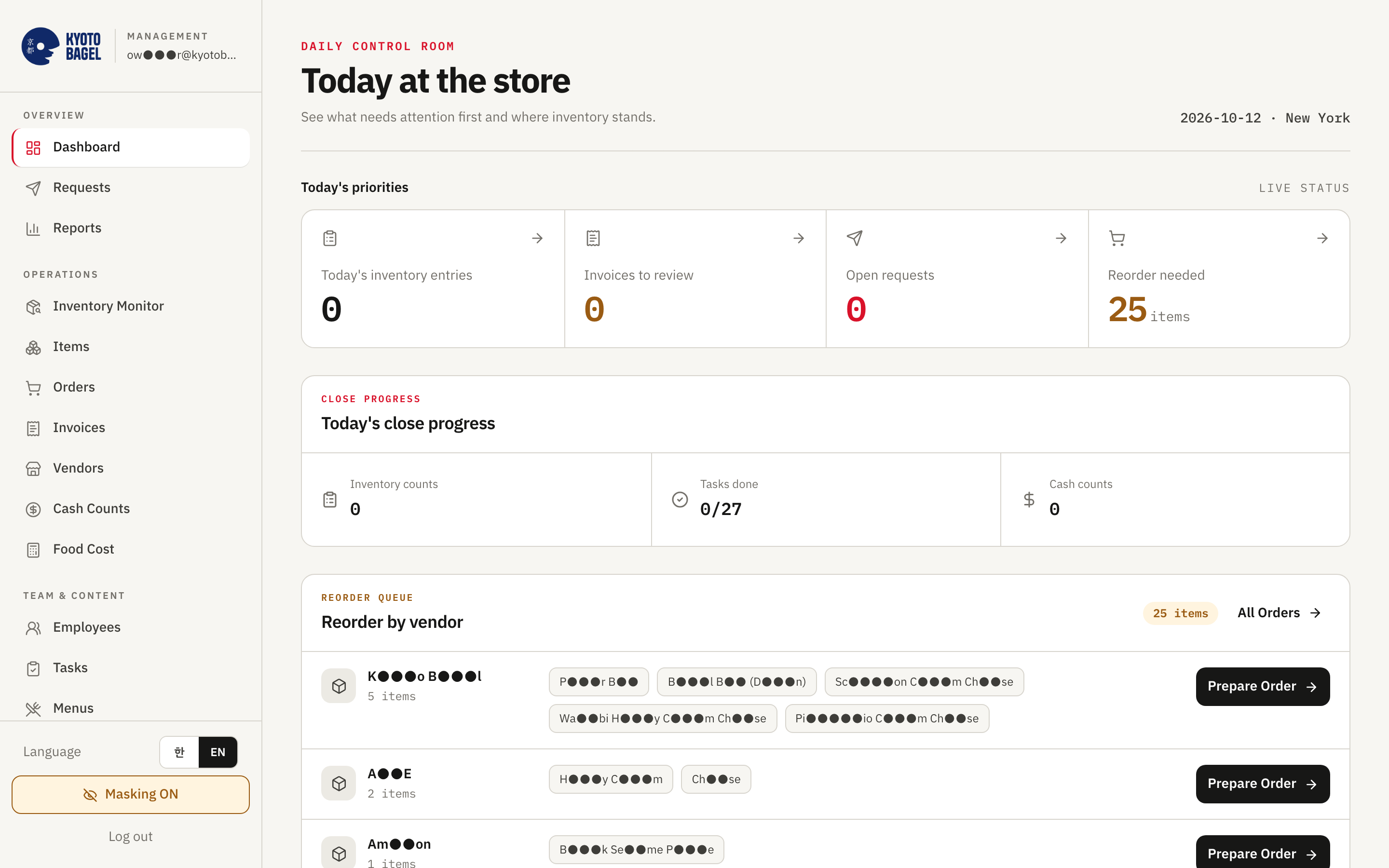
Task: Prepare Order for K●●●o B●●●l vendor
Action: click(1262, 687)
